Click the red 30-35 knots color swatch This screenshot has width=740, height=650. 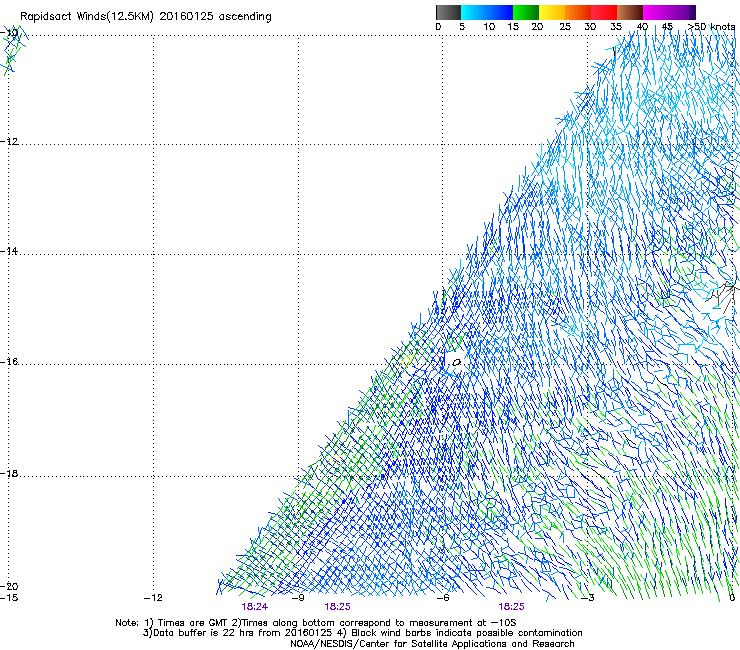(604, 12)
